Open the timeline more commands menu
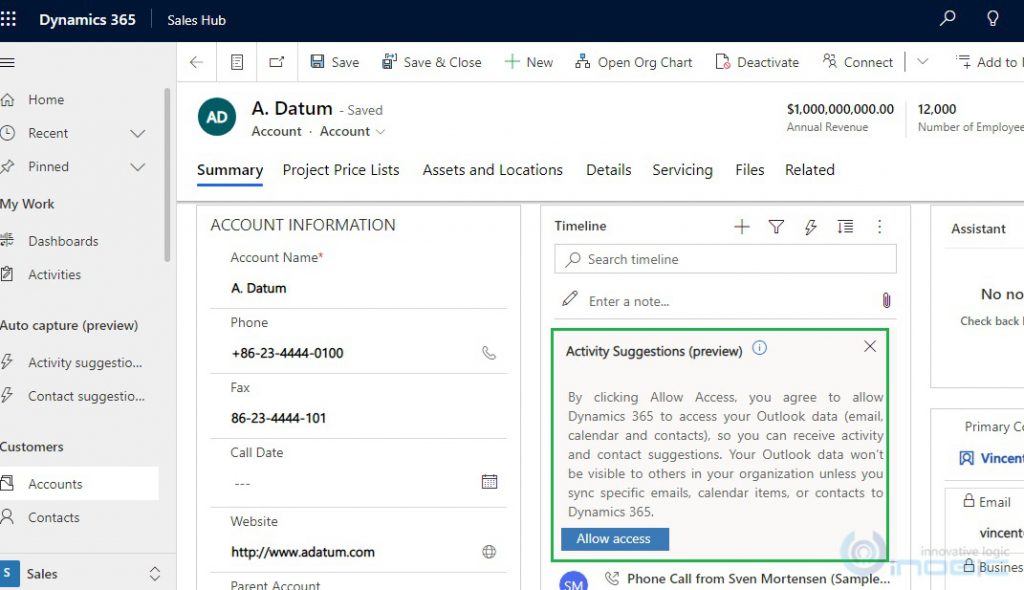 tap(879, 227)
